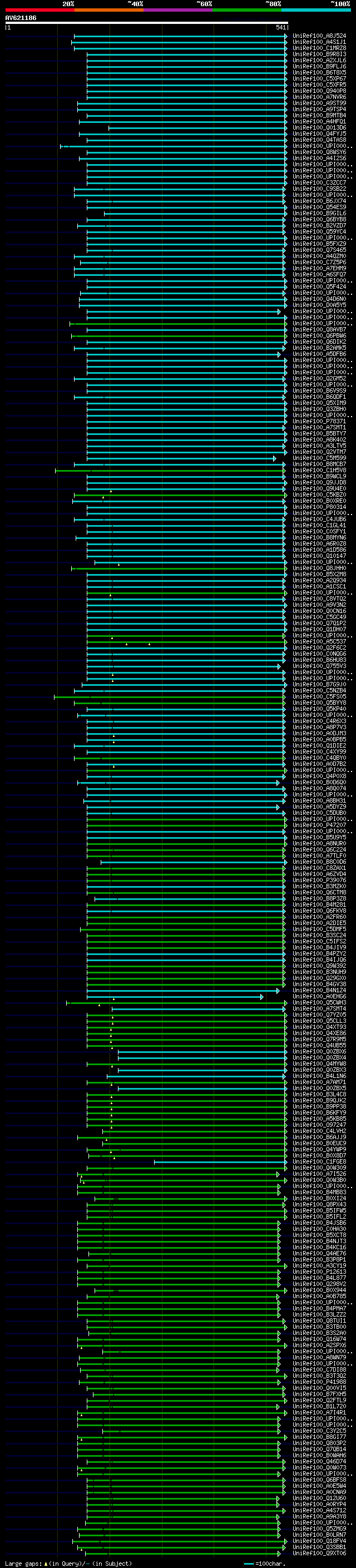Screen dimensions: 356x1568
Task: Select hit UniRef100_B3SC24
Action: tap(319, 935)
